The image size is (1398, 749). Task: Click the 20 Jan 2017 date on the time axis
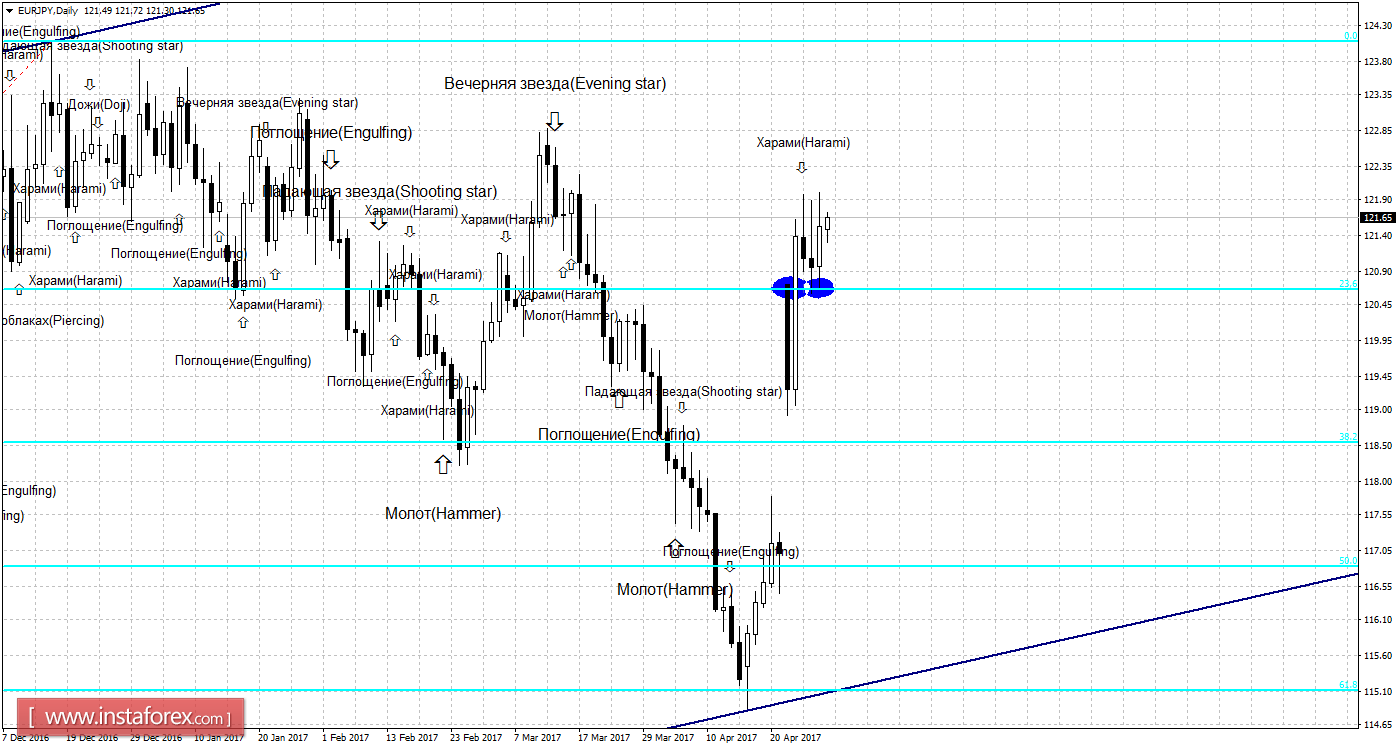pos(283,739)
